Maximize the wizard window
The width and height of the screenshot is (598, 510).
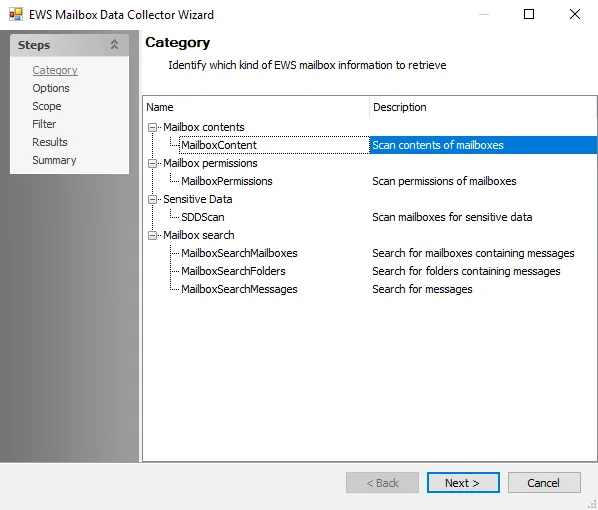pos(529,14)
